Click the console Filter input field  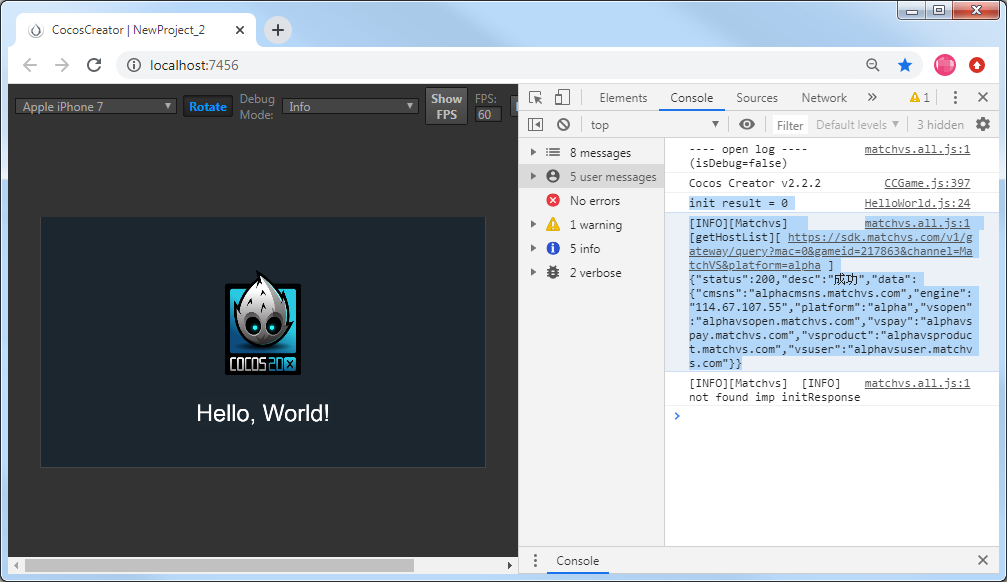tap(790, 125)
